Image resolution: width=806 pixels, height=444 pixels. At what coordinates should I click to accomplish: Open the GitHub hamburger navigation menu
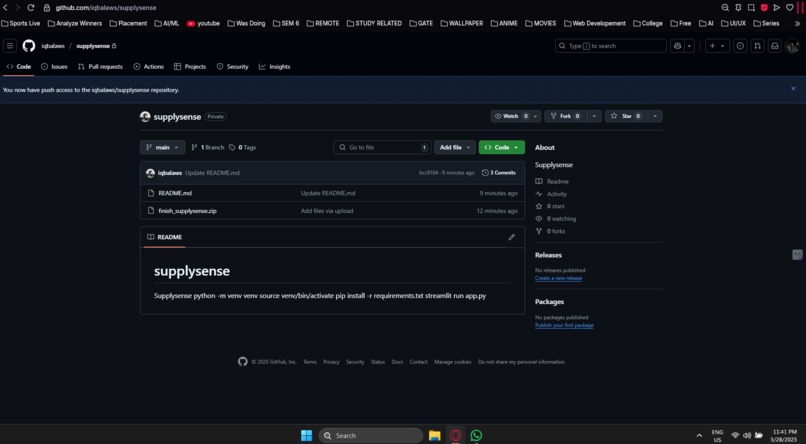click(10, 46)
